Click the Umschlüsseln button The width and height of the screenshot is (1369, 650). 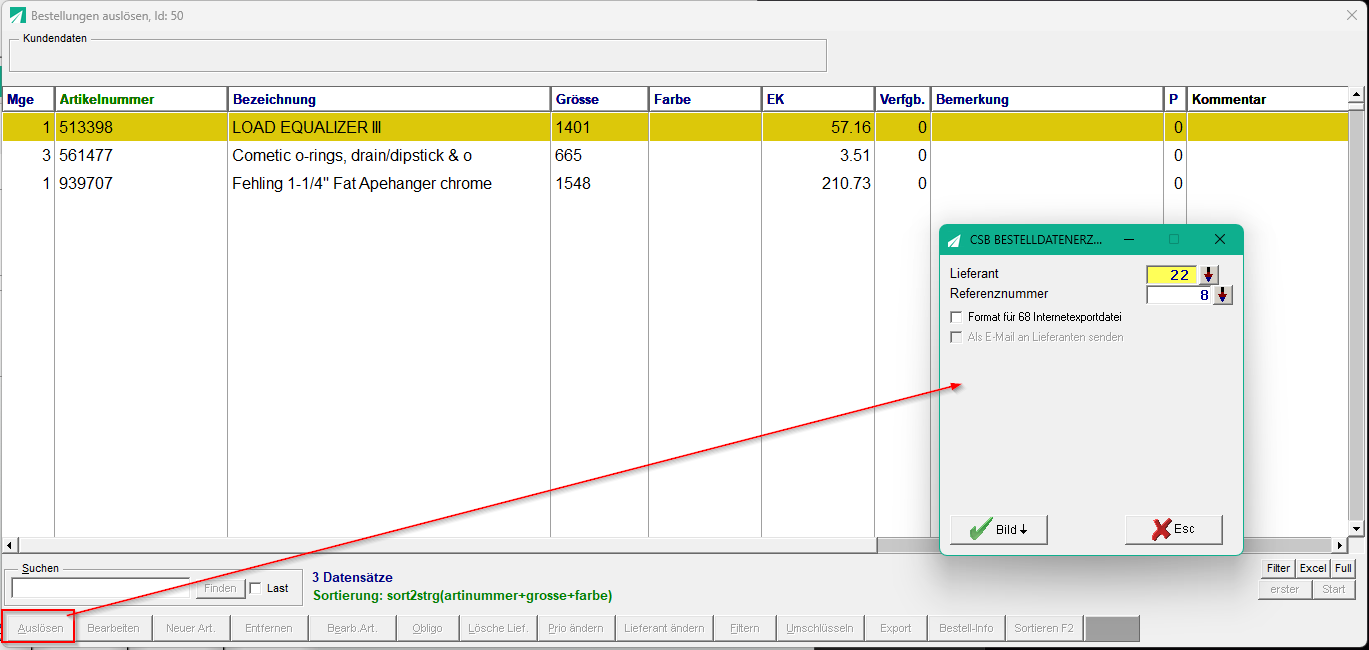[x=820, y=628]
